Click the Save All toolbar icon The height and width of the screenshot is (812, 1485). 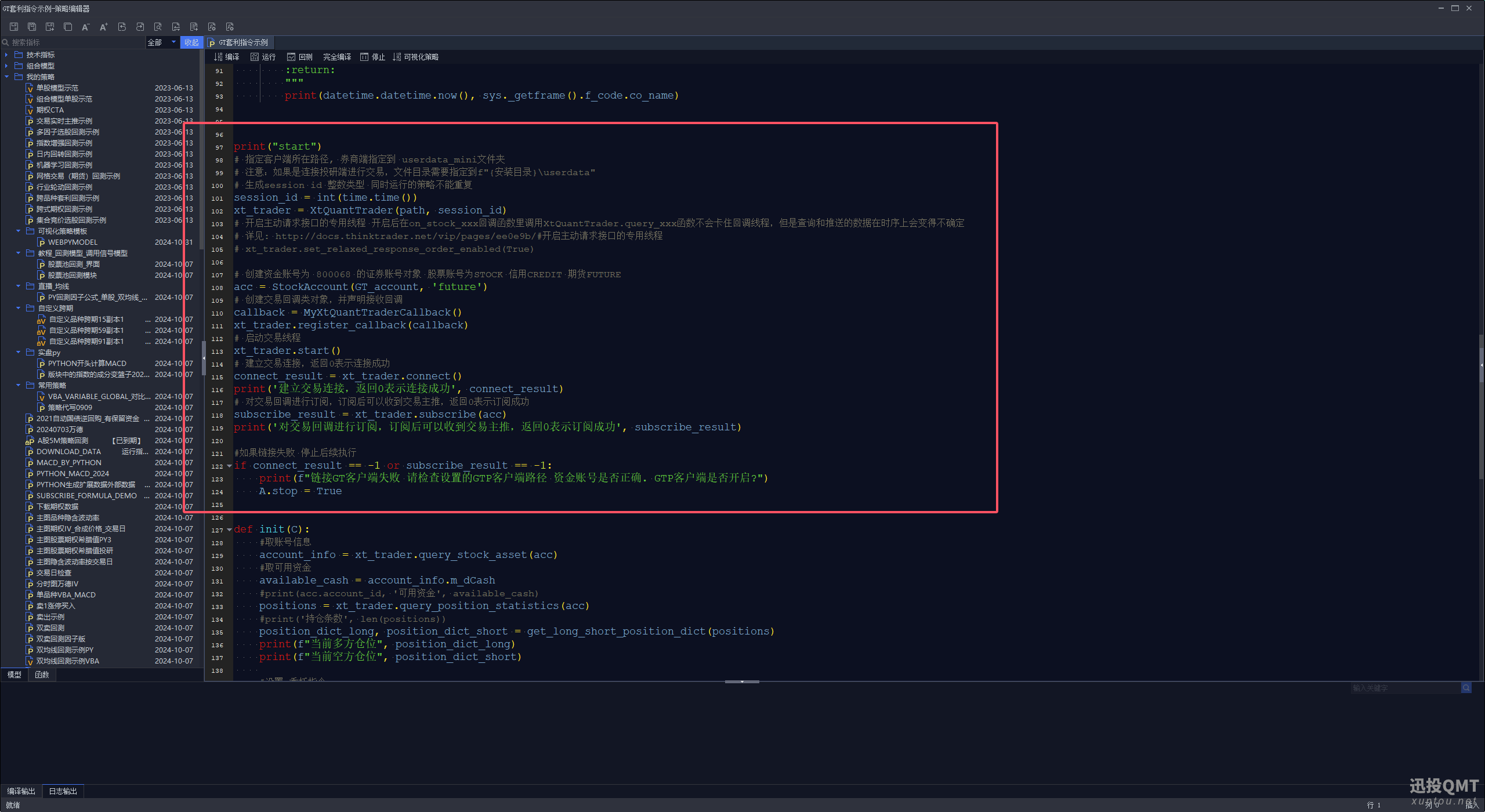click(32, 27)
